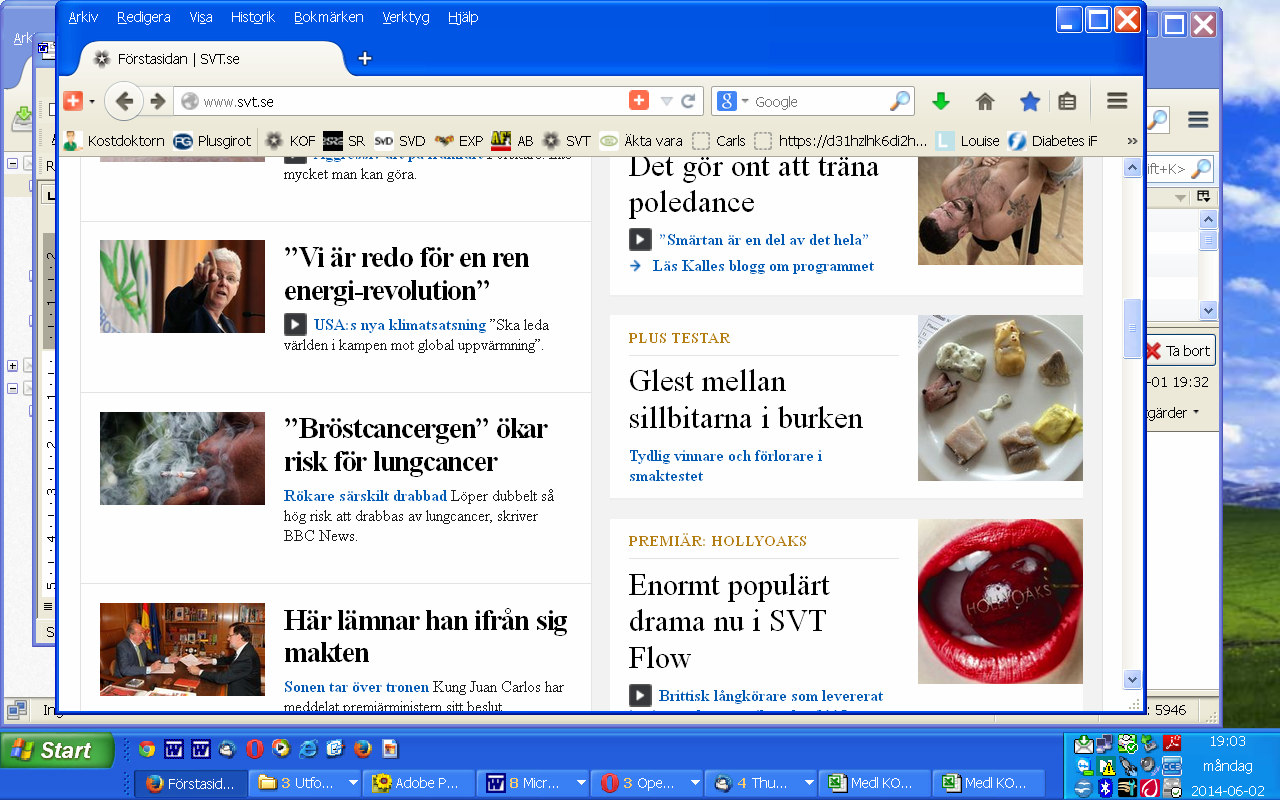Show bookmarks list icon

[1067, 101]
